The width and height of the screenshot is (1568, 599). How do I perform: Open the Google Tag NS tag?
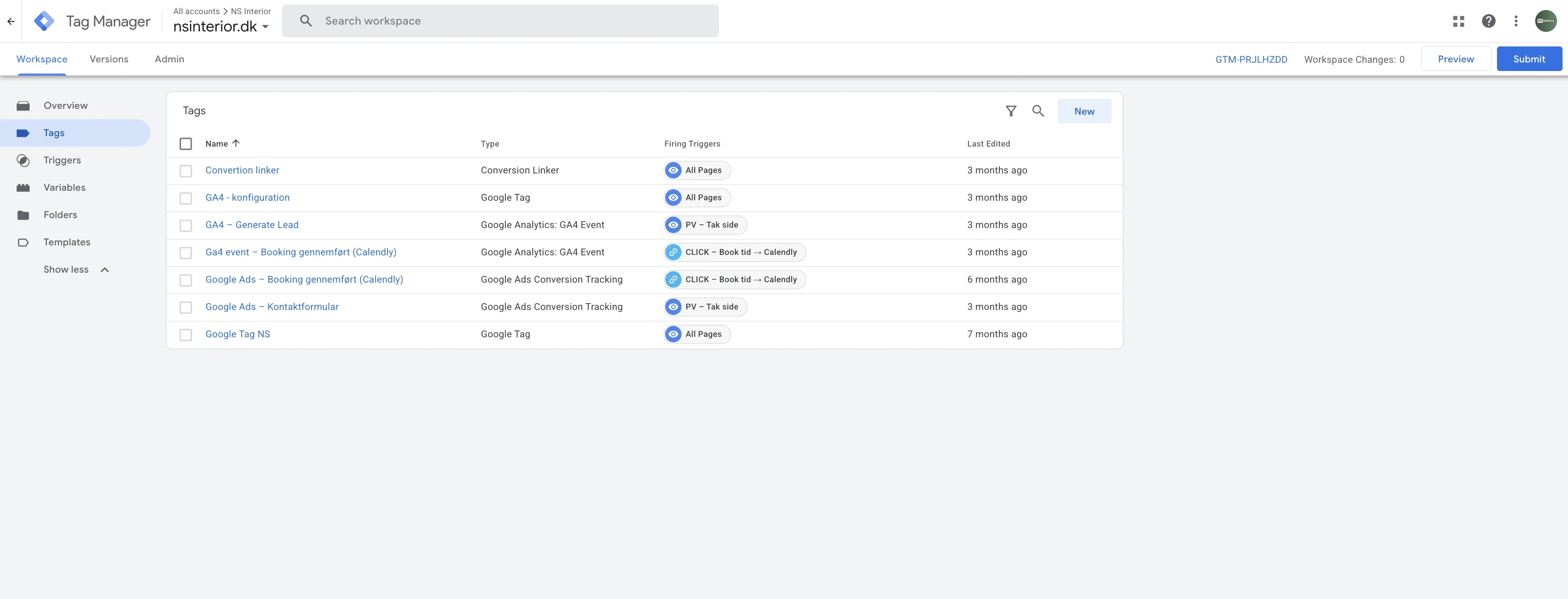coord(238,334)
